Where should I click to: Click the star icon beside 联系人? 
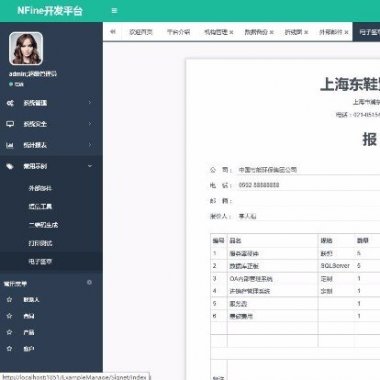point(9,300)
